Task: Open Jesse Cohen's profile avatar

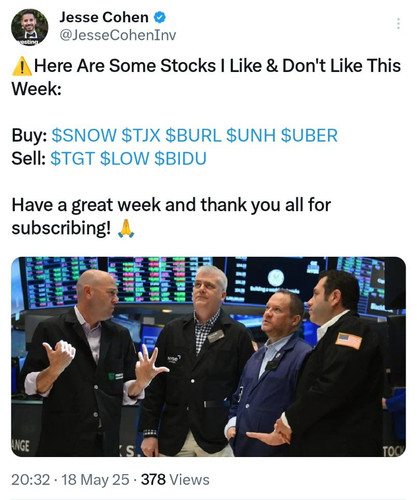Action: 30,27
